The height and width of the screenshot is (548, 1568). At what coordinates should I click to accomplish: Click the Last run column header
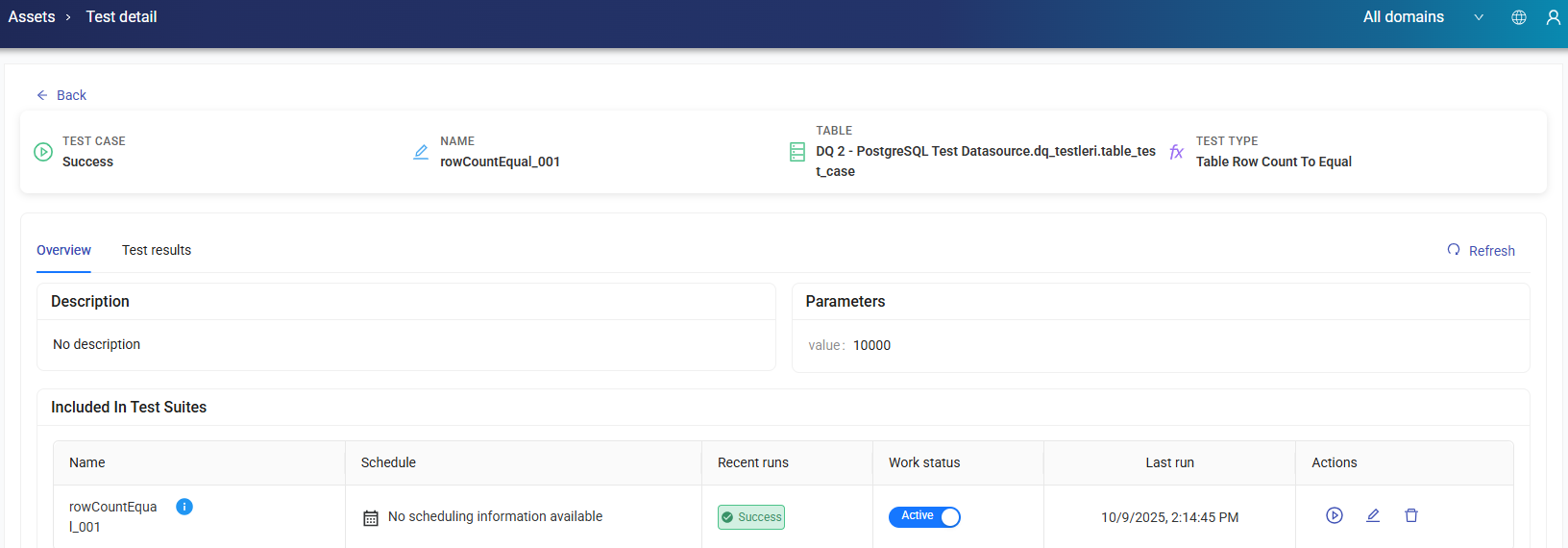1169,462
